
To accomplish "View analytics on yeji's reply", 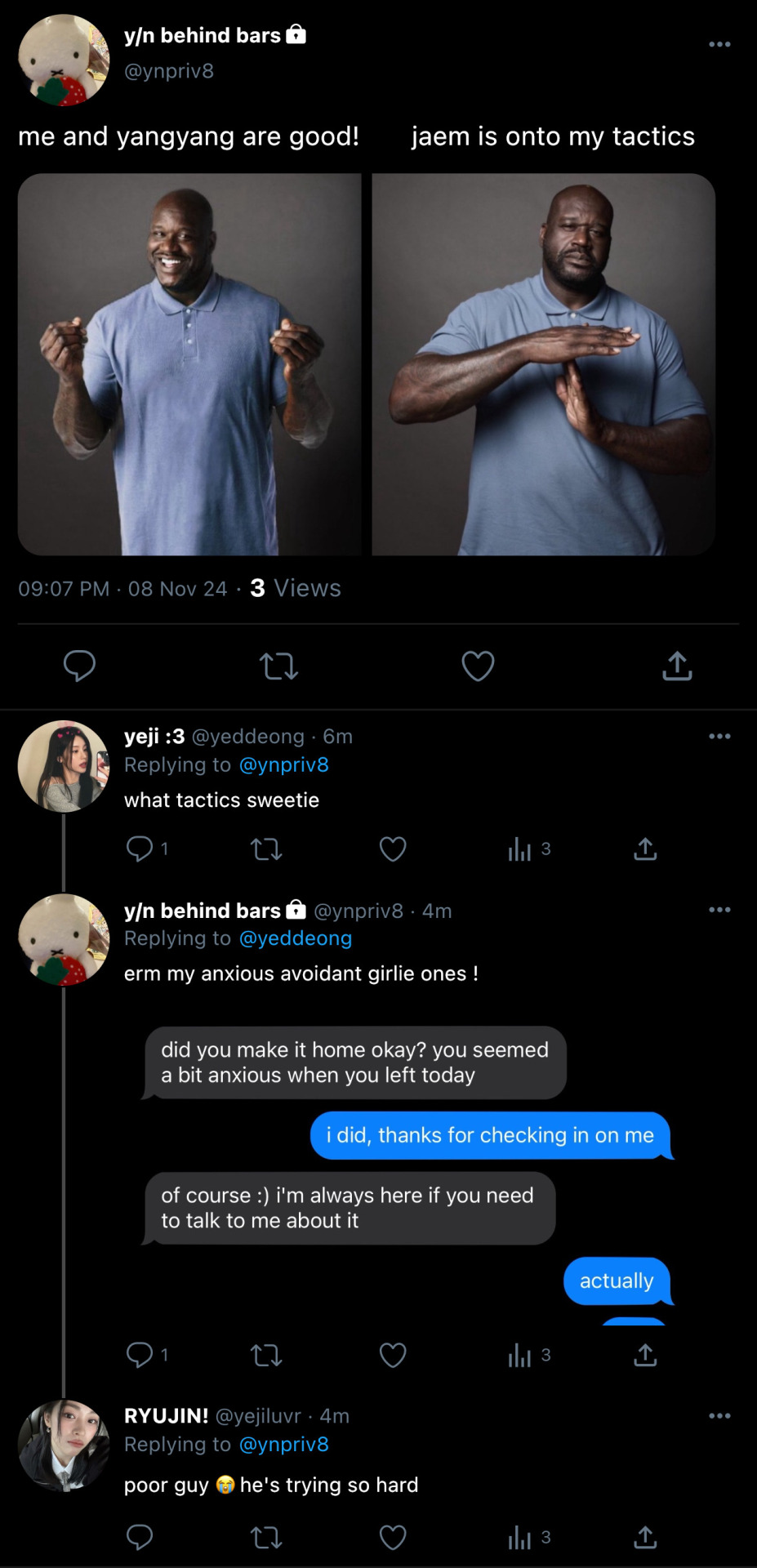I will (x=520, y=849).
